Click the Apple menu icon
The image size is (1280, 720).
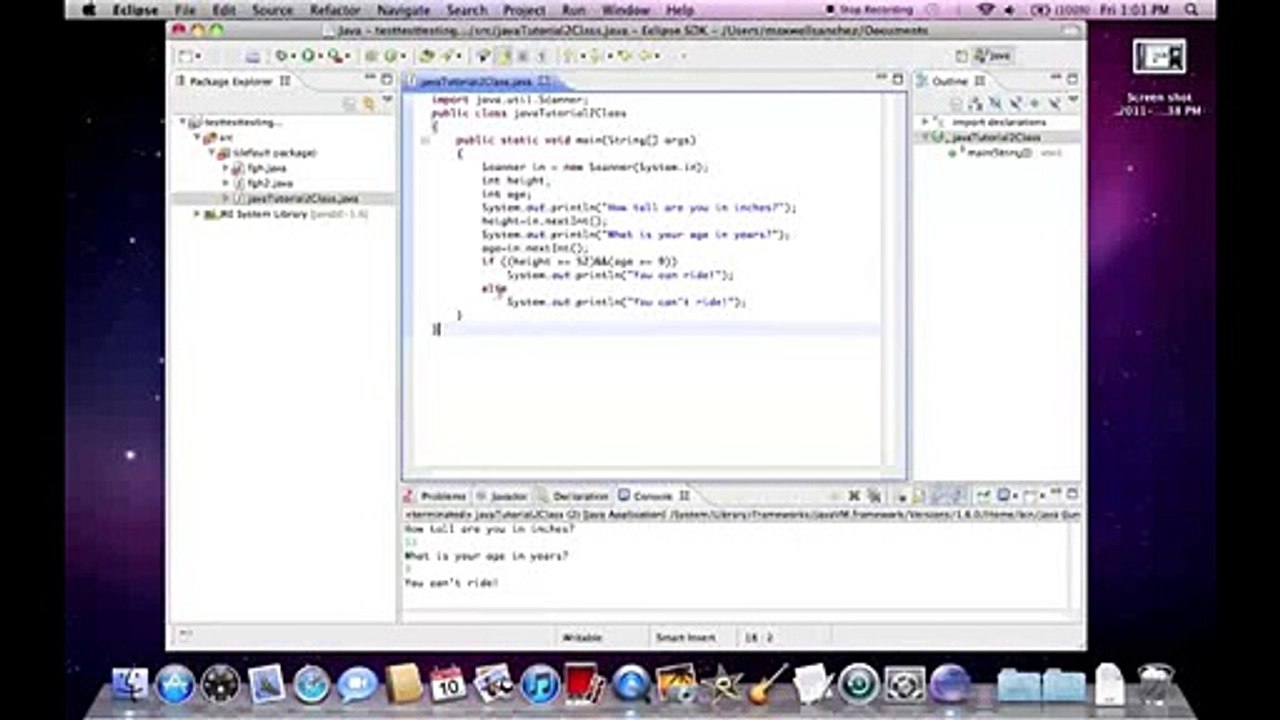coord(89,10)
